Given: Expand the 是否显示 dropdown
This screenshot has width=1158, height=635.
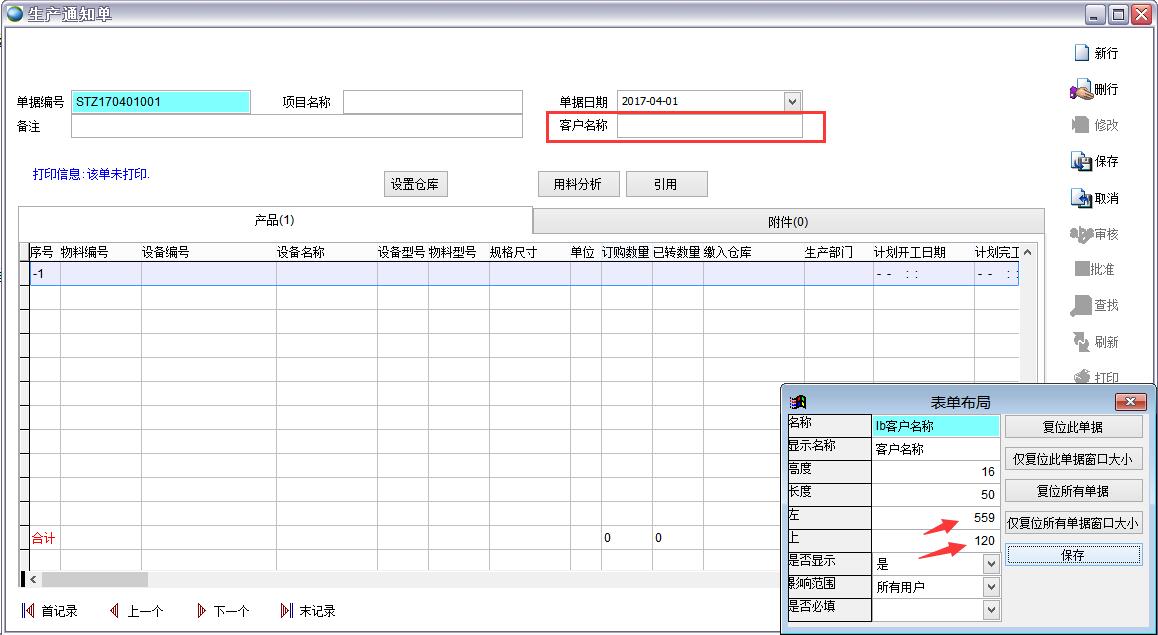Looking at the screenshot, I should 990,564.
